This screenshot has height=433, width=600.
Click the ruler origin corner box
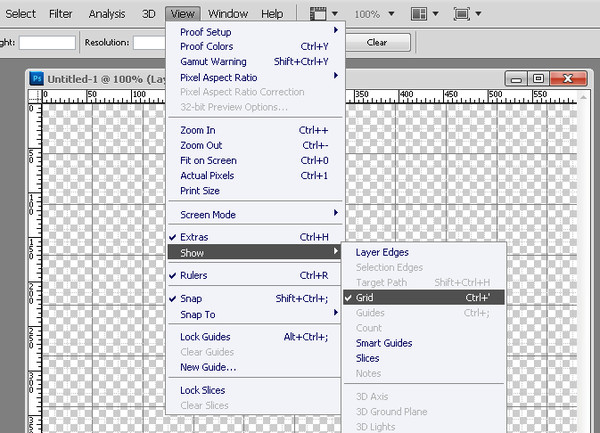click(x=35, y=96)
